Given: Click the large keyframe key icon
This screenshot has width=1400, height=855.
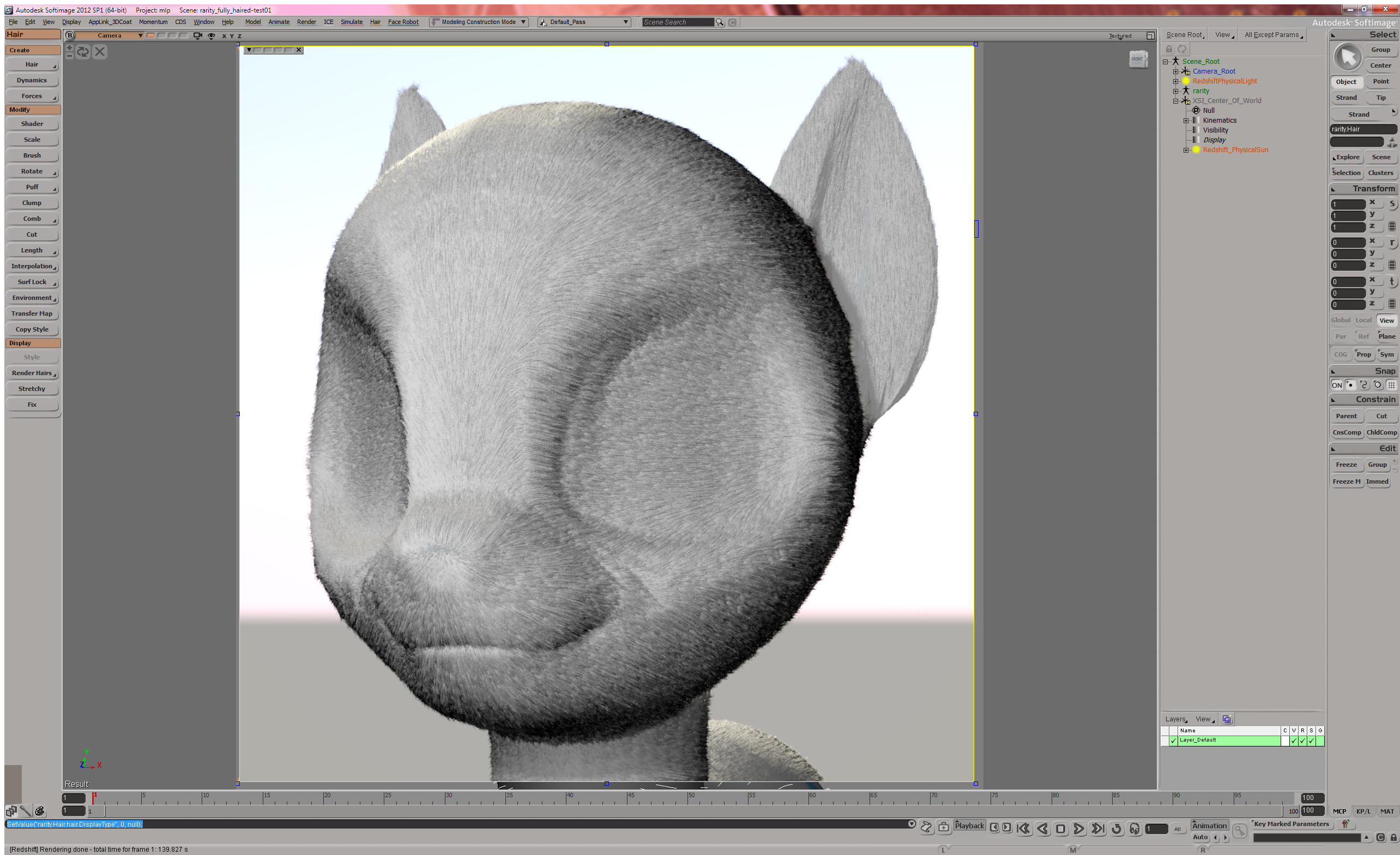Looking at the screenshot, I should 1239,831.
